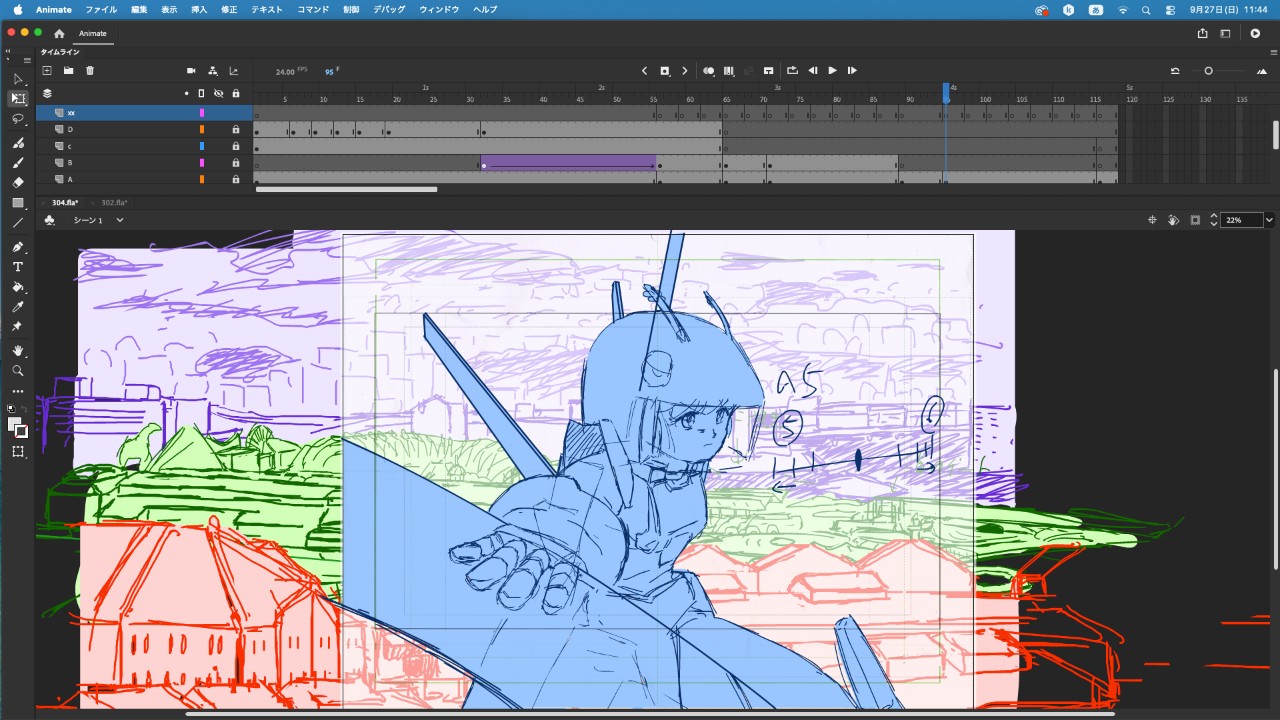This screenshot has height=720, width=1280.
Task: Expand more tools ellipsis in toolbar
Action: pyautogui.click(x=18, y=391)
